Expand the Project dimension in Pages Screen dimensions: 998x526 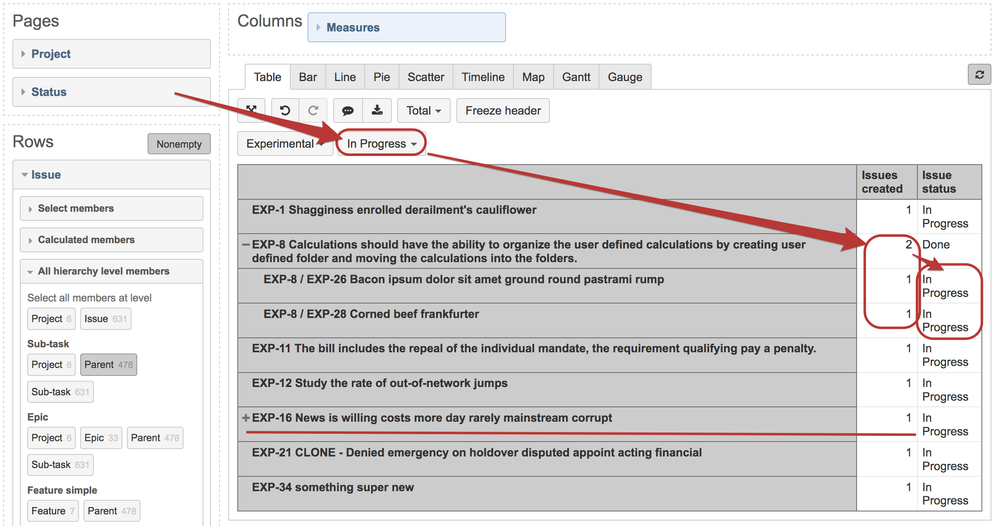(x=111, y=54)
